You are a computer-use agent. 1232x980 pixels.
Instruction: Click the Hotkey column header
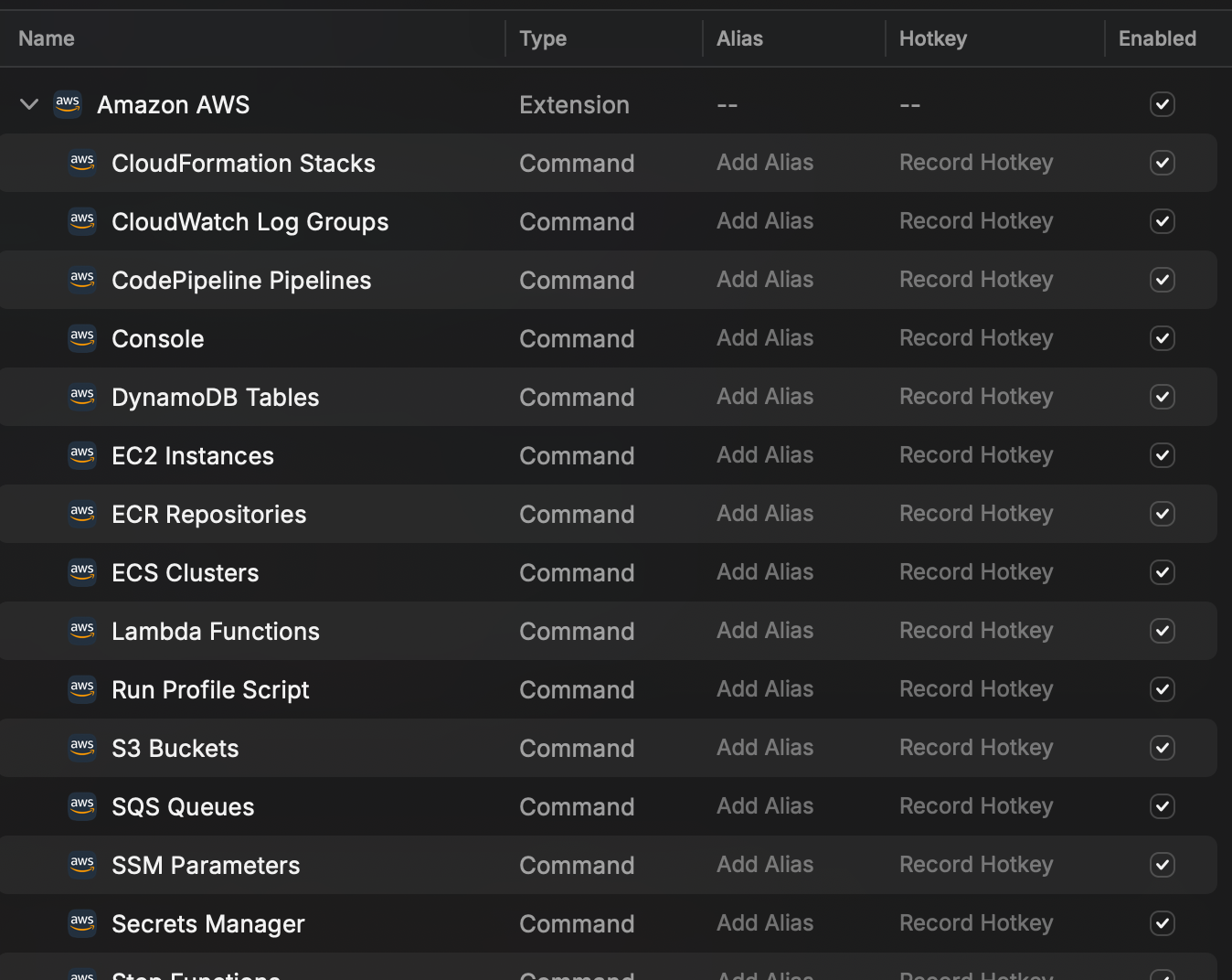click(932, 38)
